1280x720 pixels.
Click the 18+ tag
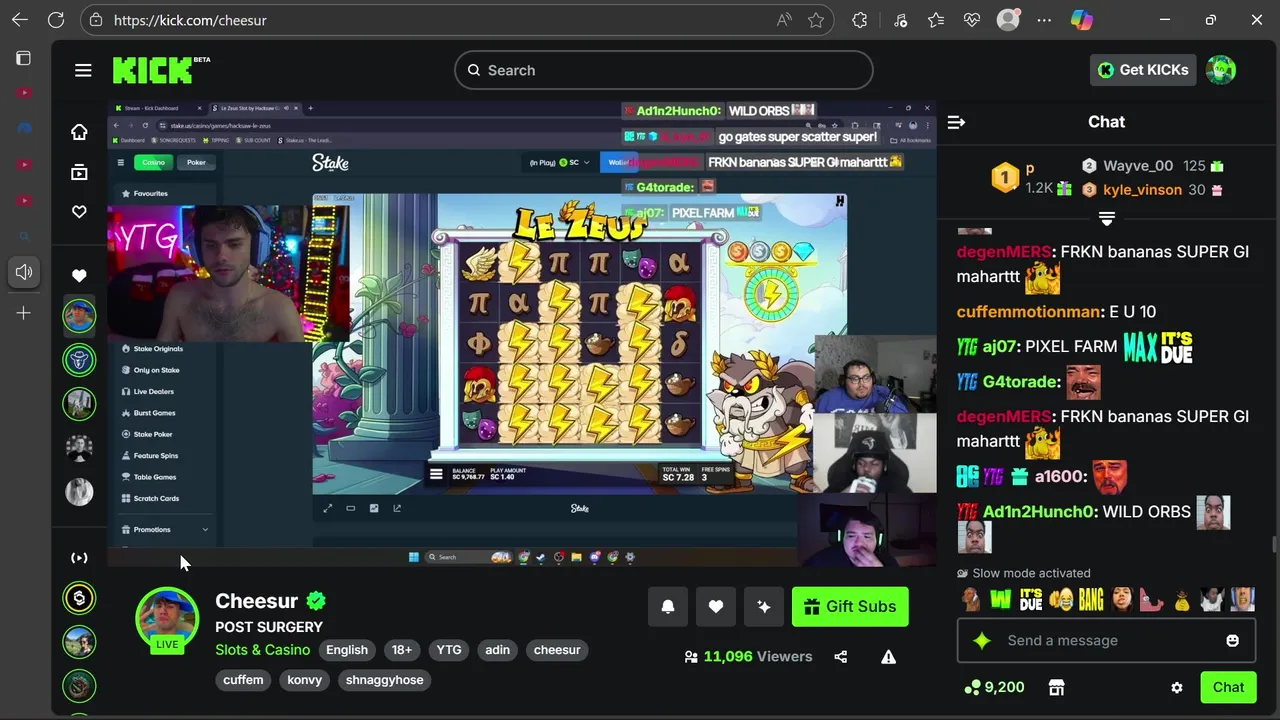coord(402,650)
